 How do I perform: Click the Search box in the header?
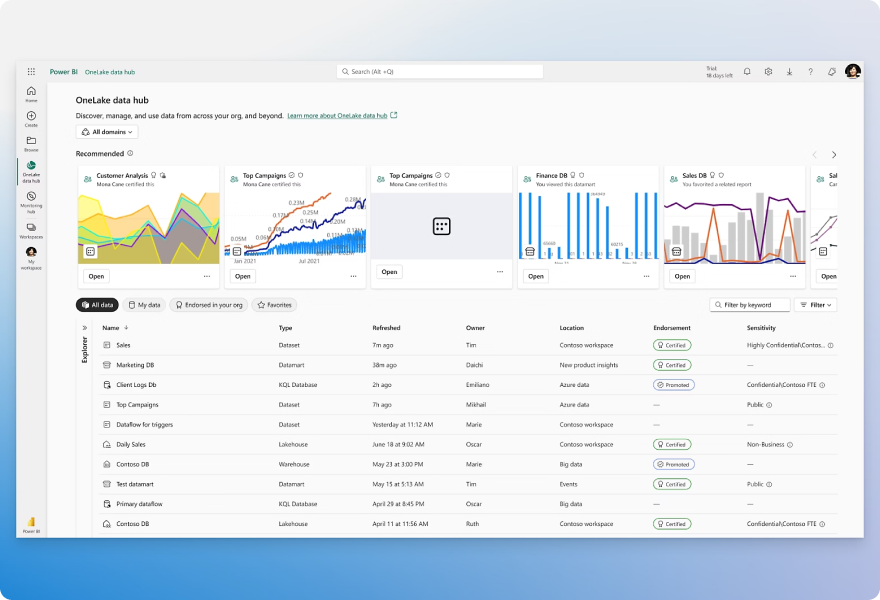(440, 71)
